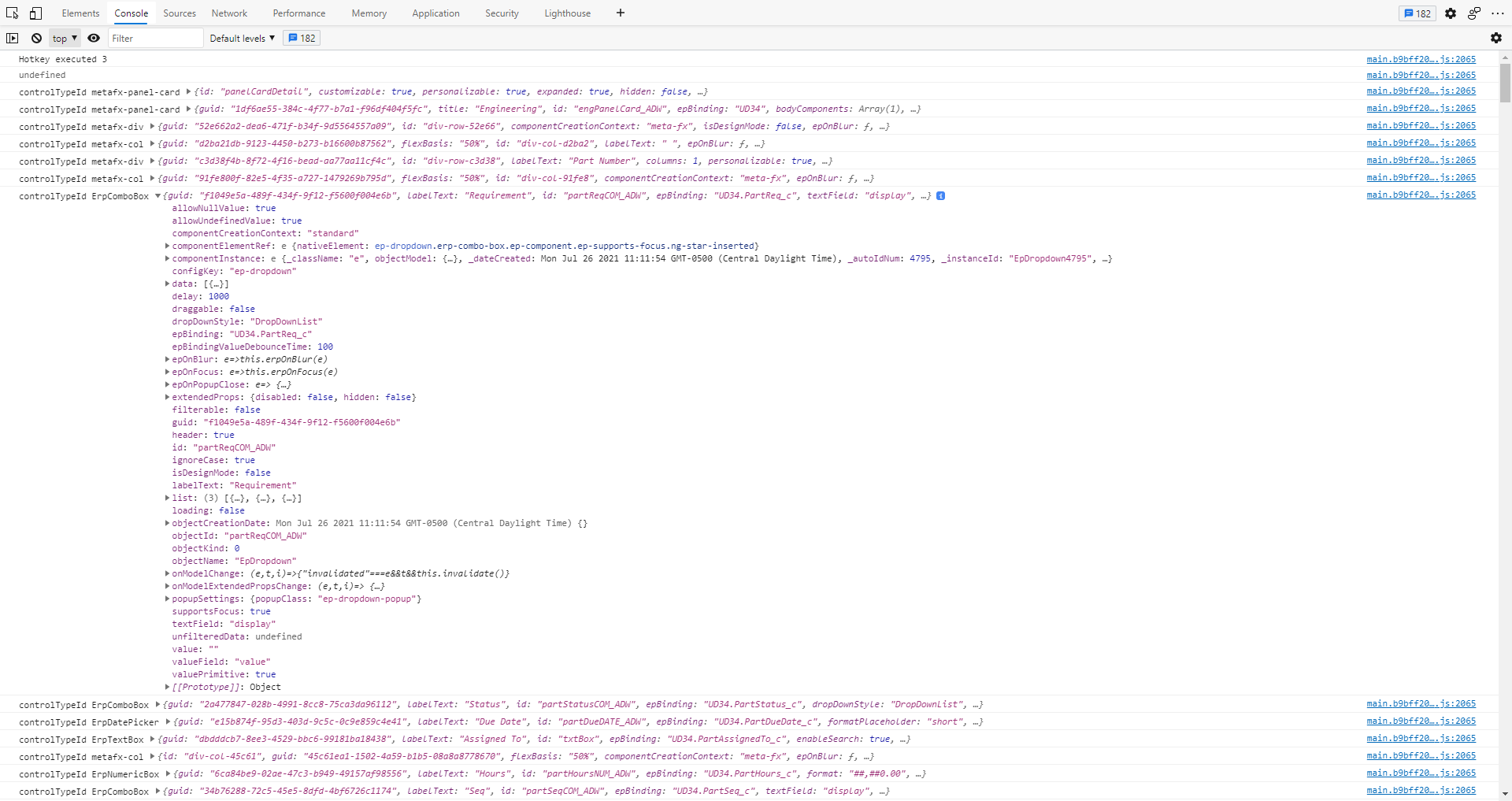Open source link for the ErpDatePicker log

point(1421,721)
